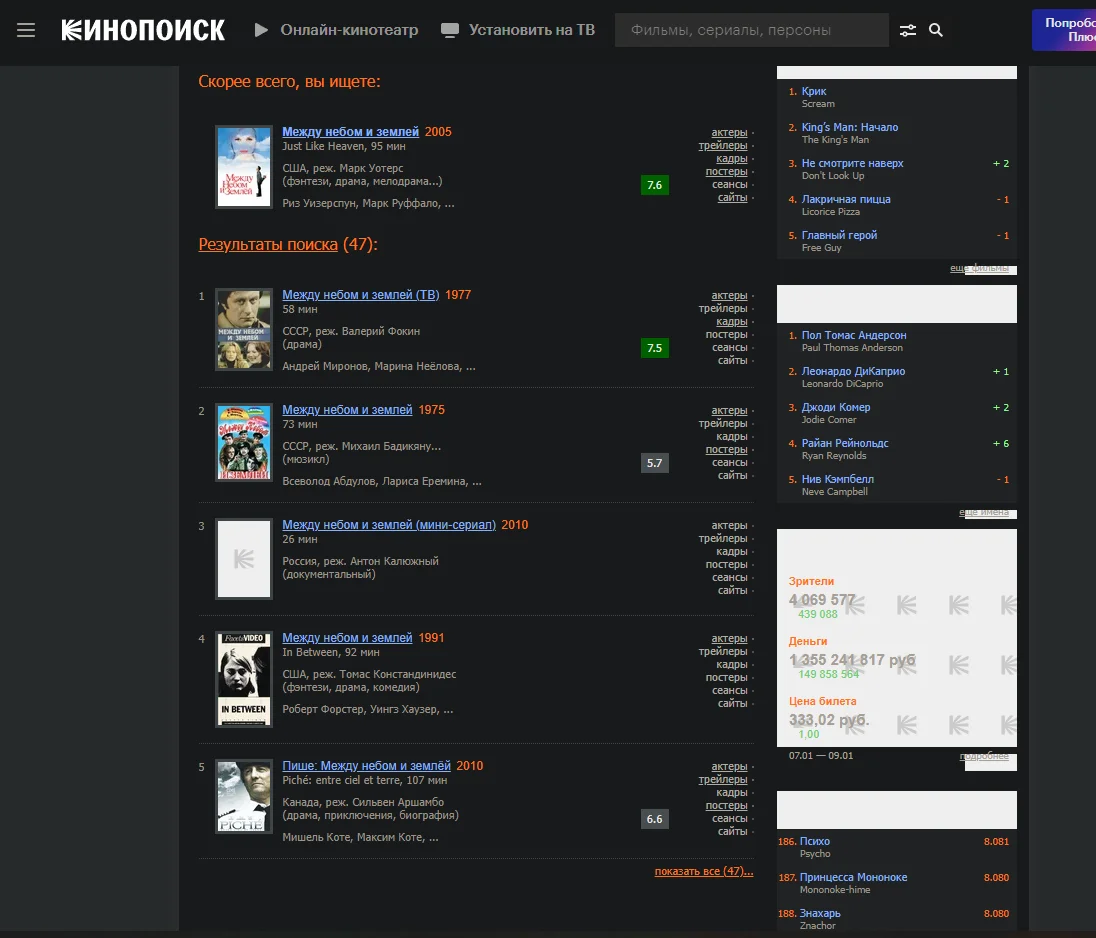Open Леонардо ДиКаприо person page
Viewport: 1096px width, 938px height.
(853, 371)
